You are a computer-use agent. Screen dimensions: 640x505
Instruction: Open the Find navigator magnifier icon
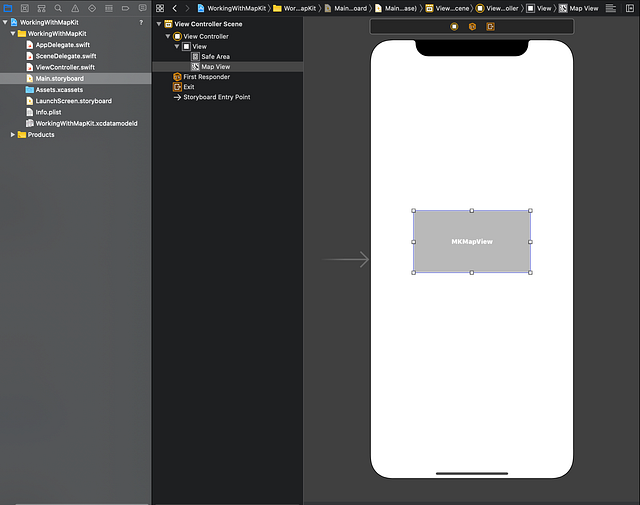pos(58,8)
